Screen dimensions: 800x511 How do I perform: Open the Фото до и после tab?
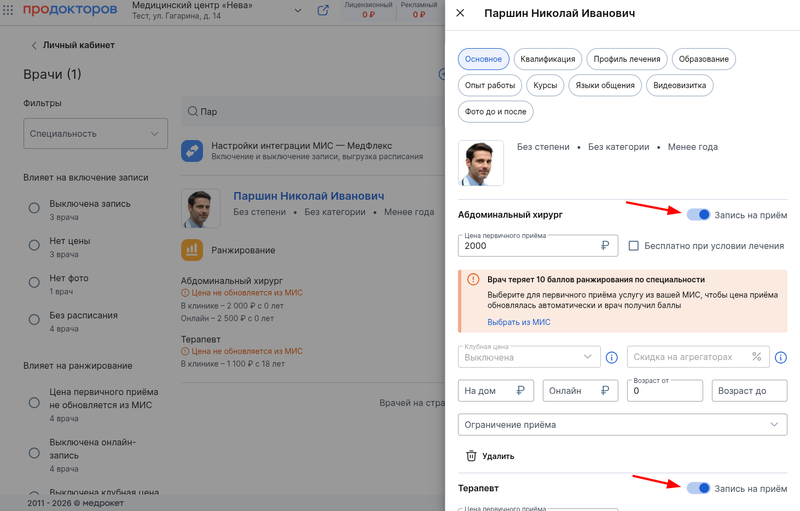(x=495, y=112)
